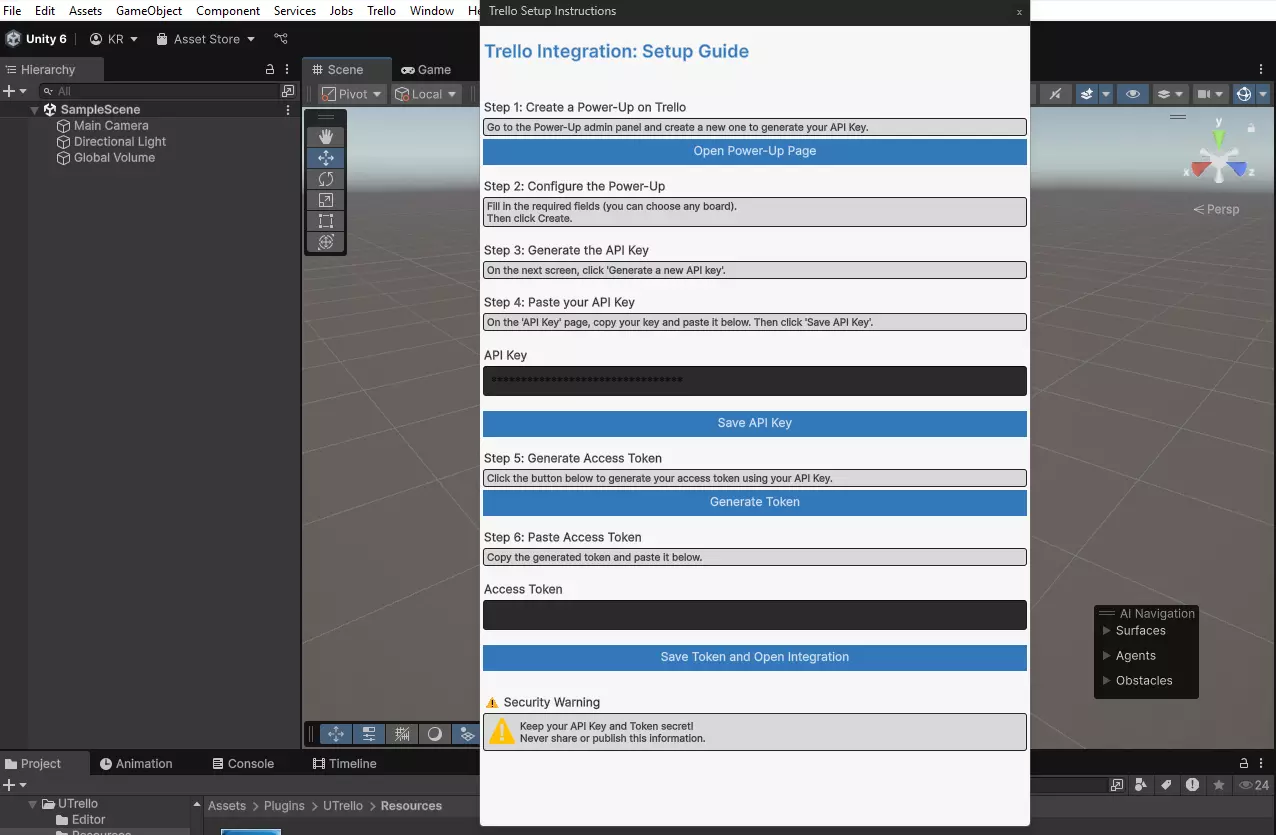Select the Transform tool
The image size is (1276, 835).
(x=325, y=242)
